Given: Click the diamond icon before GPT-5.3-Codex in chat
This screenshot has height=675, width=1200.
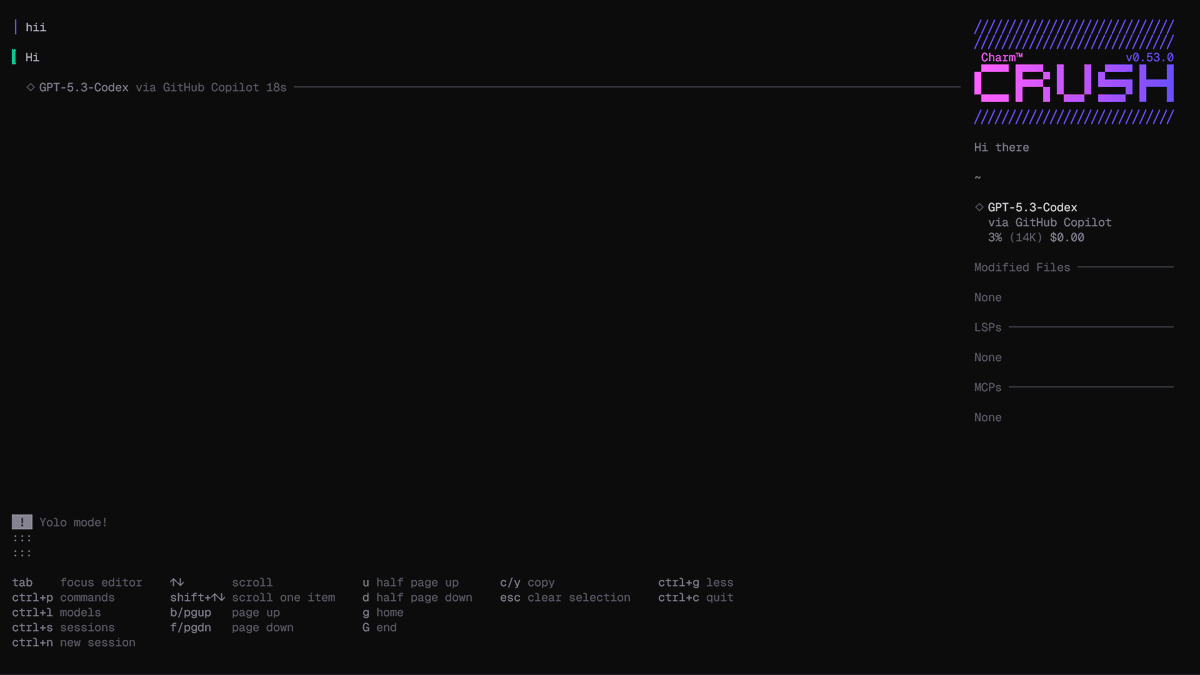Looking at the screenshot, I should (30, 87).
